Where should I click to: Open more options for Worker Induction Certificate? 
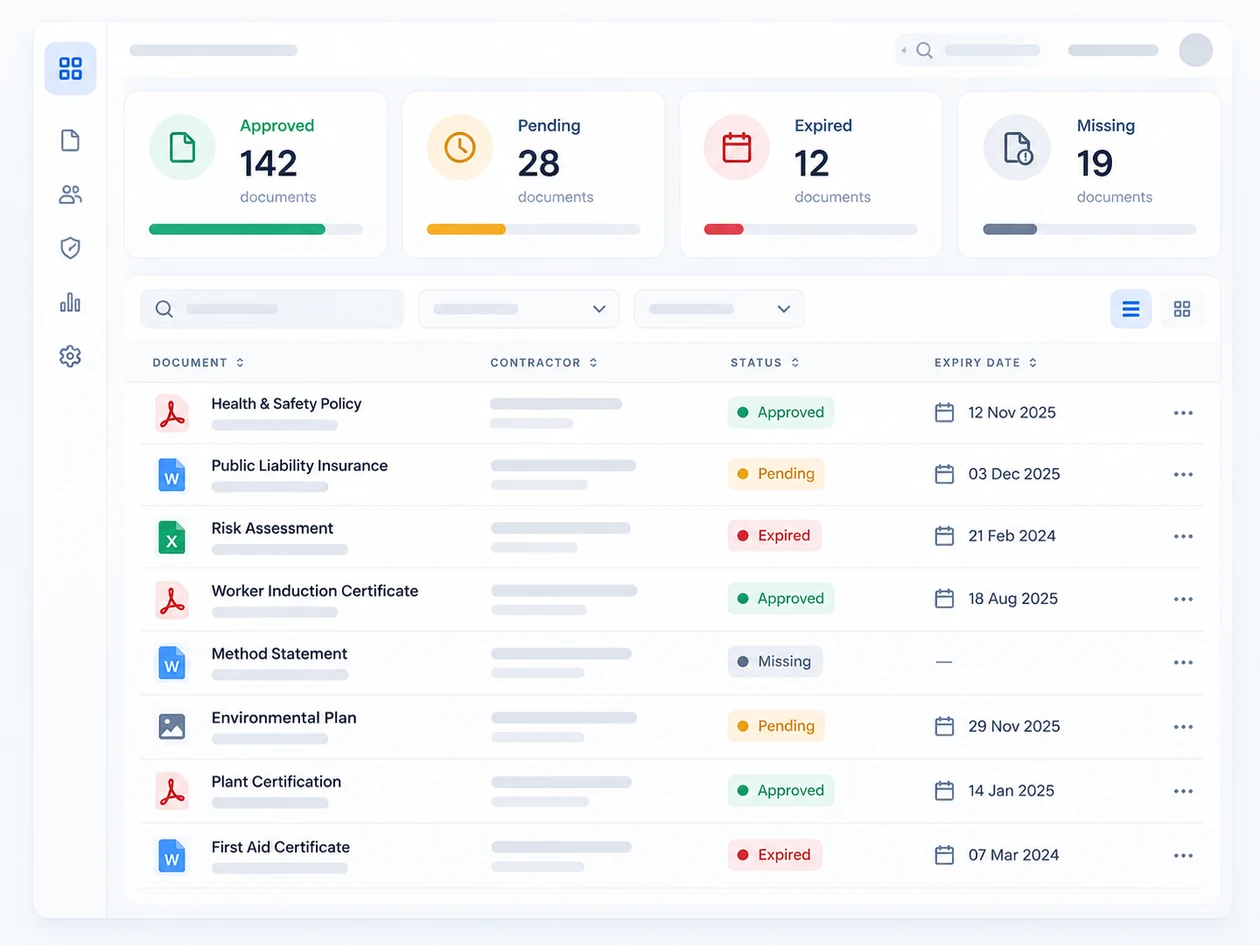(x=1183, y=600)
